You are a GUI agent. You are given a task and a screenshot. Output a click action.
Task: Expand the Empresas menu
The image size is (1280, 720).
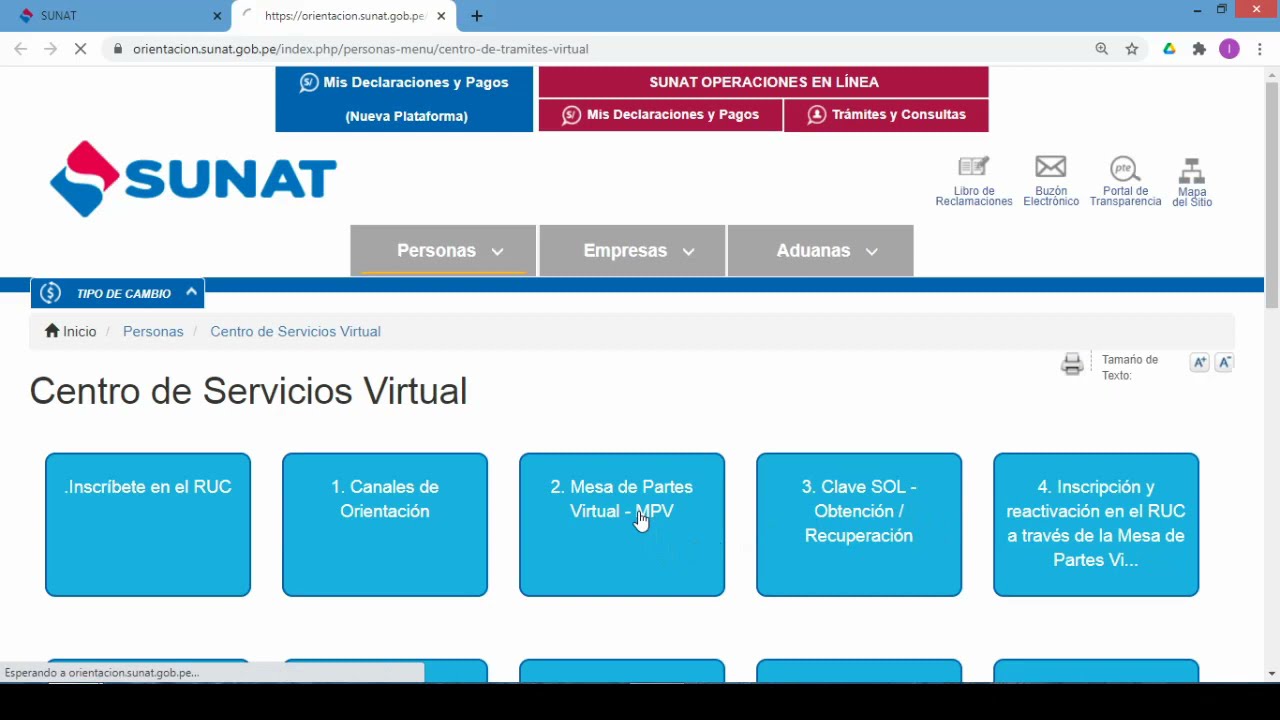click(x=632, y=250)
